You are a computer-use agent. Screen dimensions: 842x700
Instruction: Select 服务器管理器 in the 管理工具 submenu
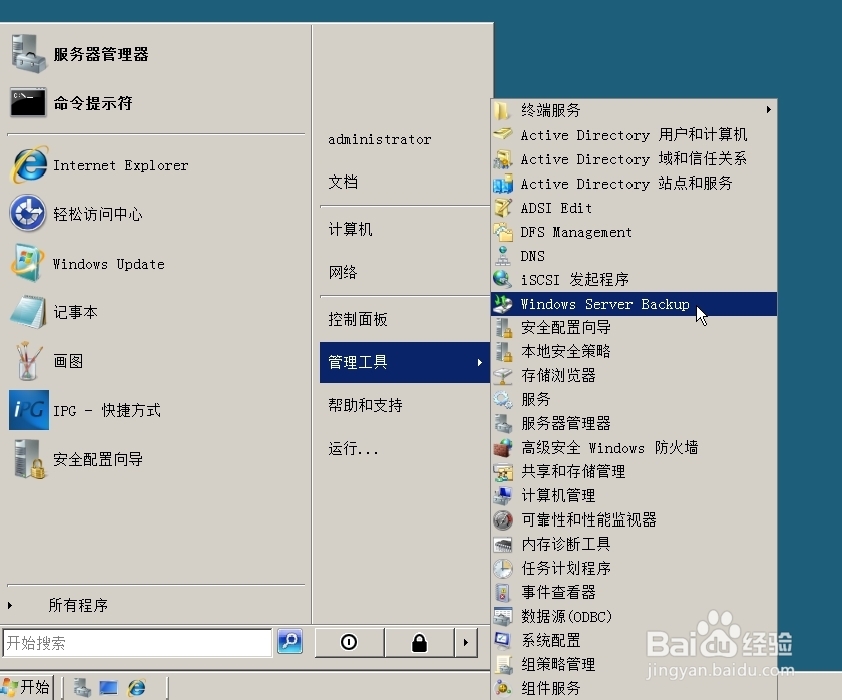point(634,424)
